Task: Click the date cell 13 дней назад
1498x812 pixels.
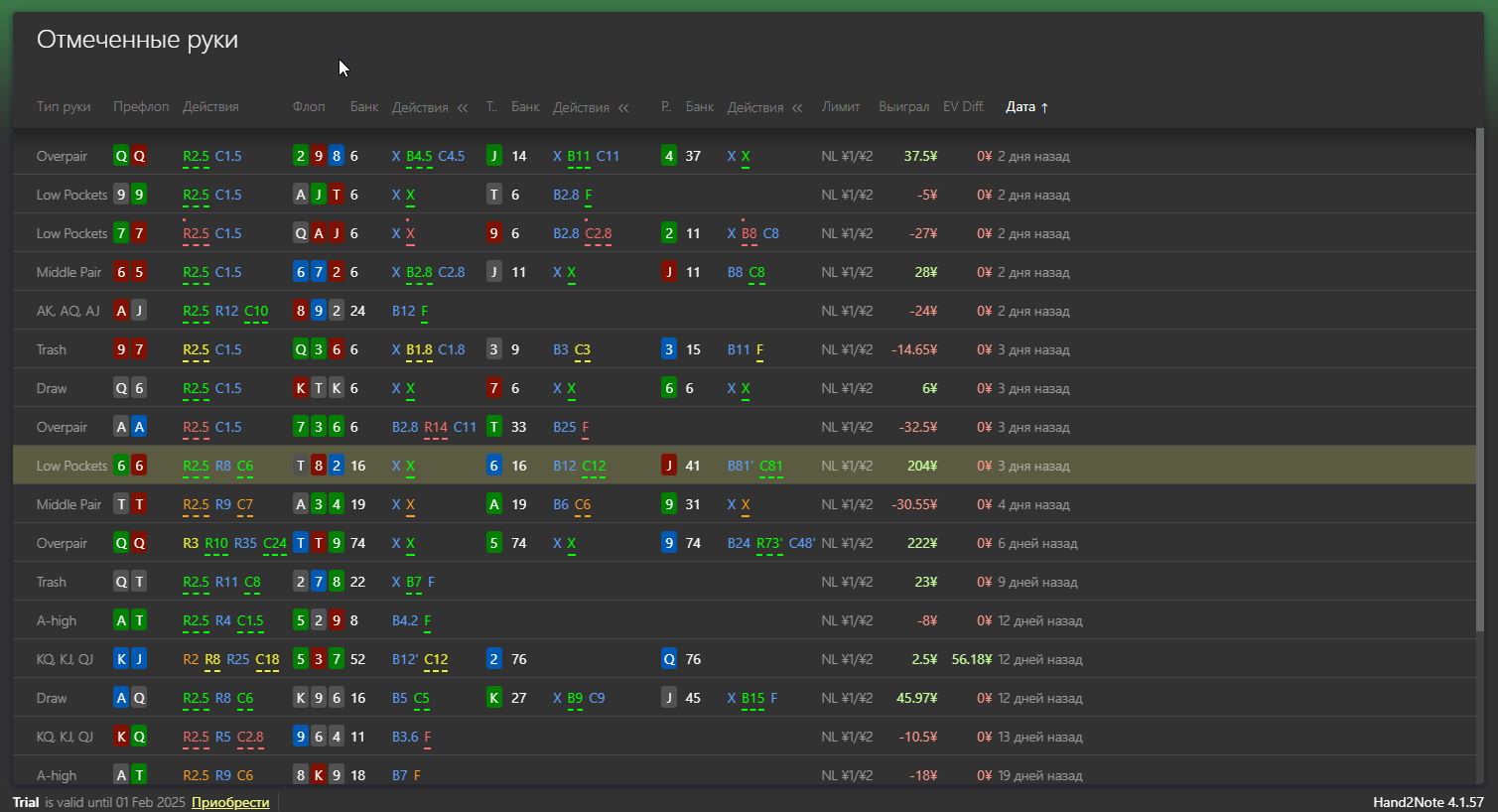Action: tap(1040, 737)
